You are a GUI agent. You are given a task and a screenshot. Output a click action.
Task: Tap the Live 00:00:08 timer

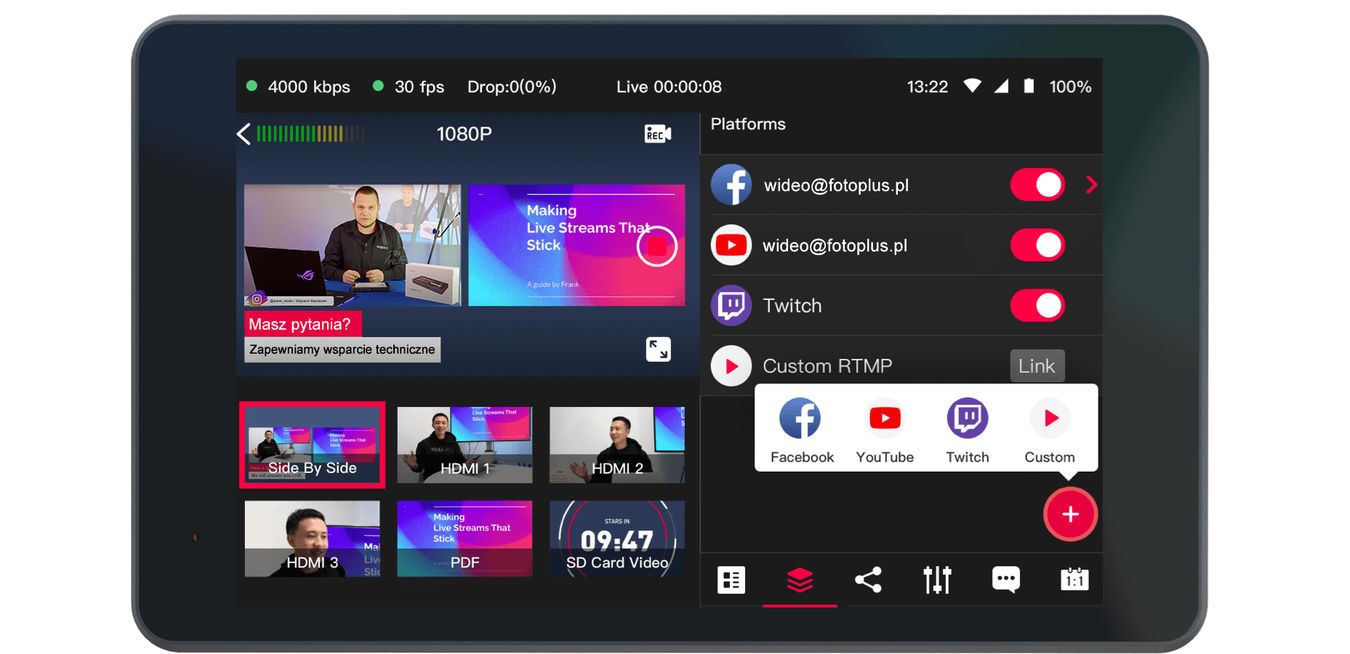click(x=669, y=87)
